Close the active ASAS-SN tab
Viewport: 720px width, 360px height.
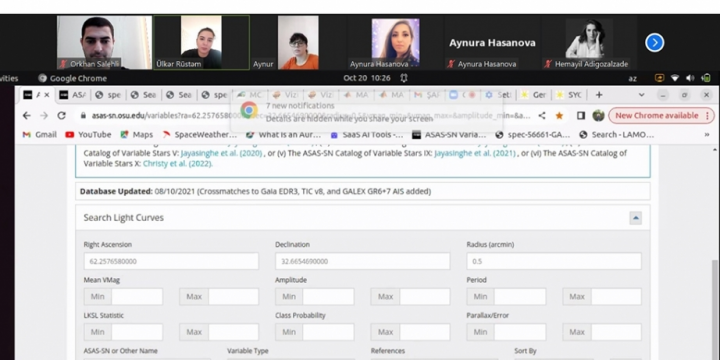(x=46, y=95)
